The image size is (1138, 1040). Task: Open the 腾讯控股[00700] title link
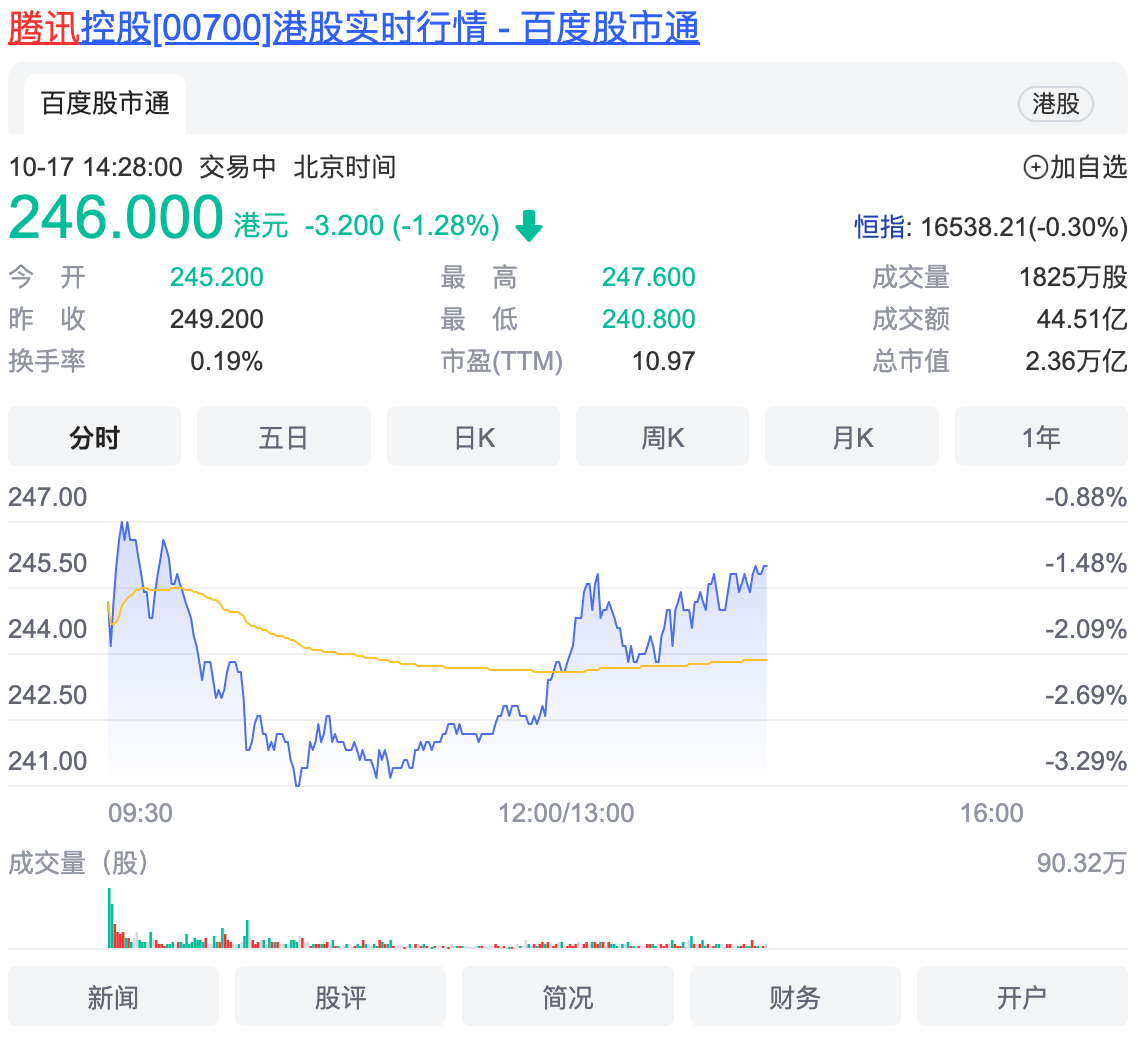(354, 28)
